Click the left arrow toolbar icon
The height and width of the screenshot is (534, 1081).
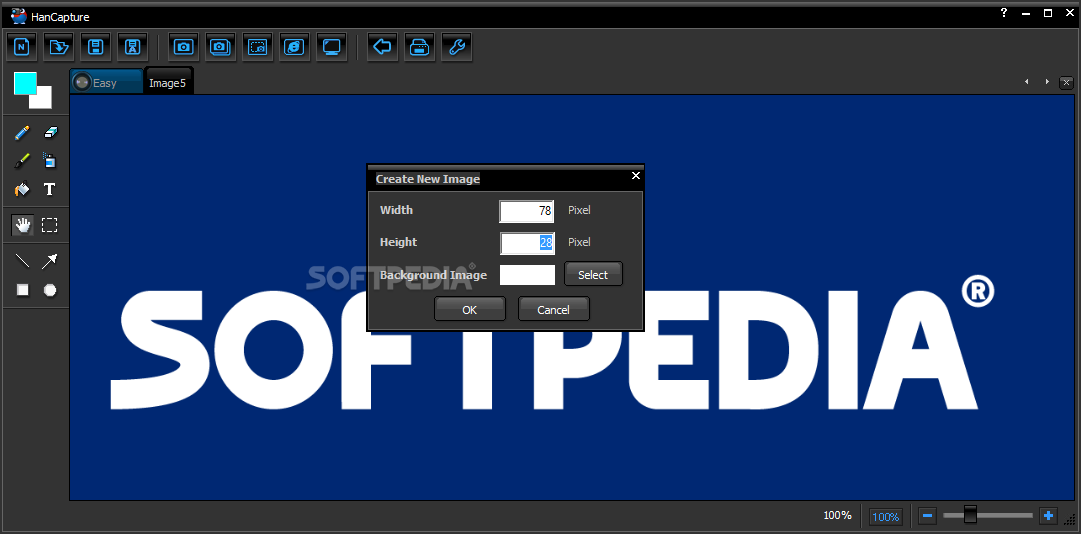(382, 47)
